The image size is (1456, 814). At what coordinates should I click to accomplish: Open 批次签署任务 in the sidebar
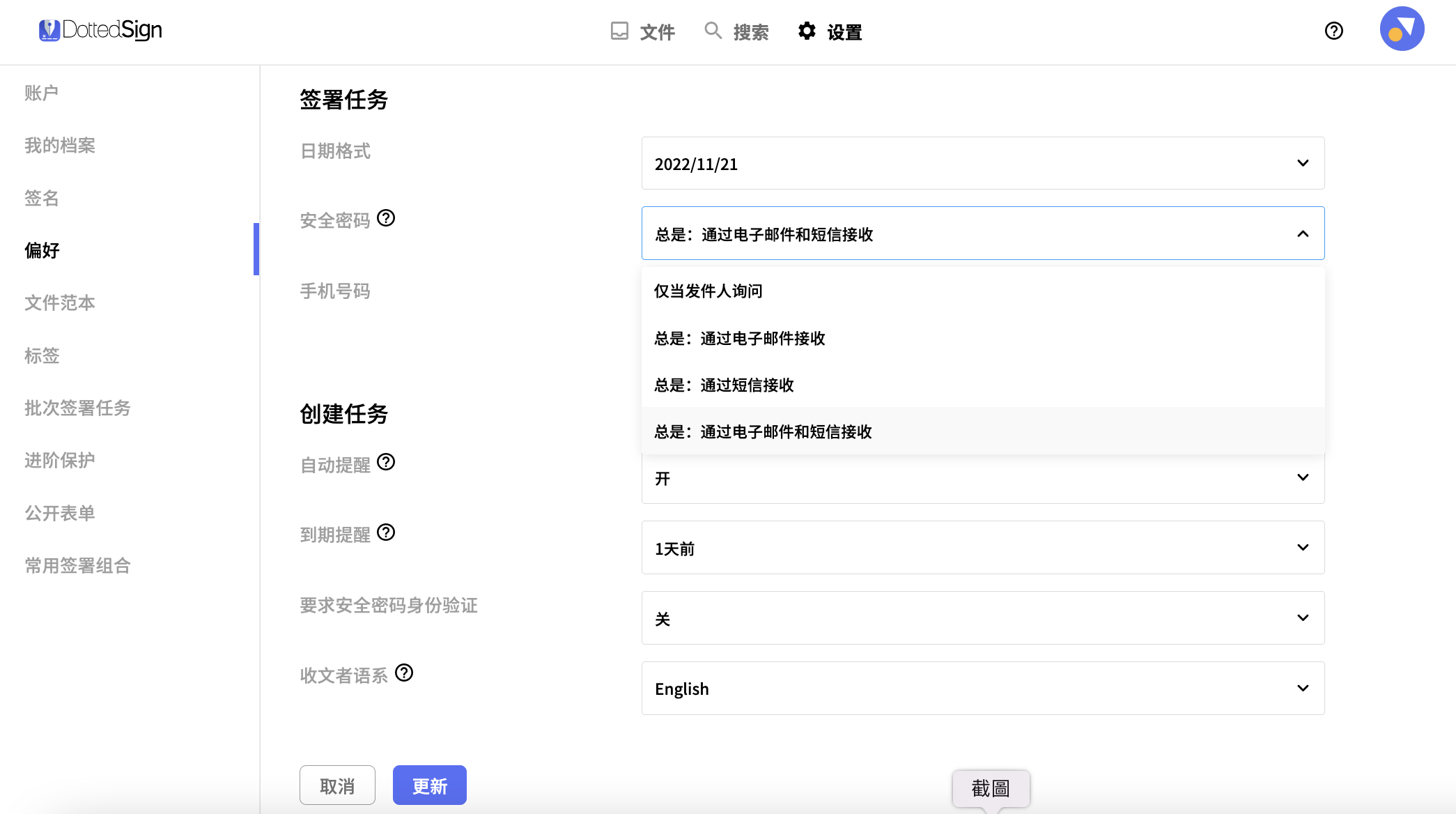[77, 408]
